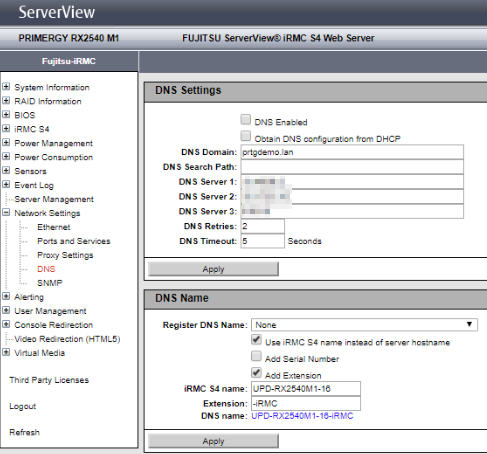Open the RAID Information menu entry

[x=48, y=101]
